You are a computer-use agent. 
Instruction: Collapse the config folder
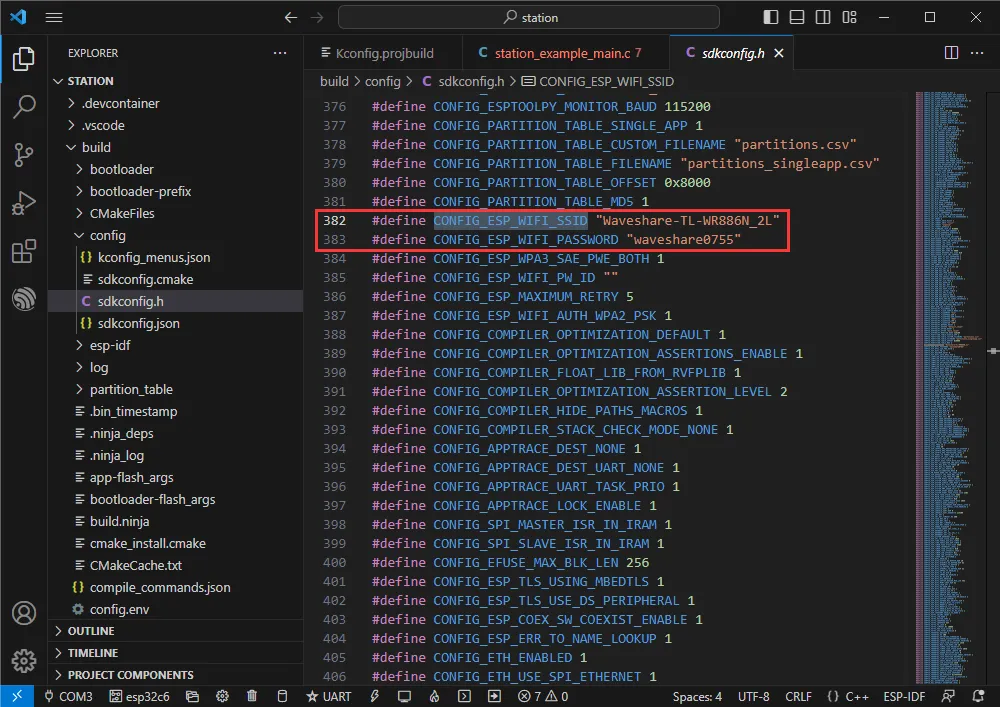[x=107, y=235]
